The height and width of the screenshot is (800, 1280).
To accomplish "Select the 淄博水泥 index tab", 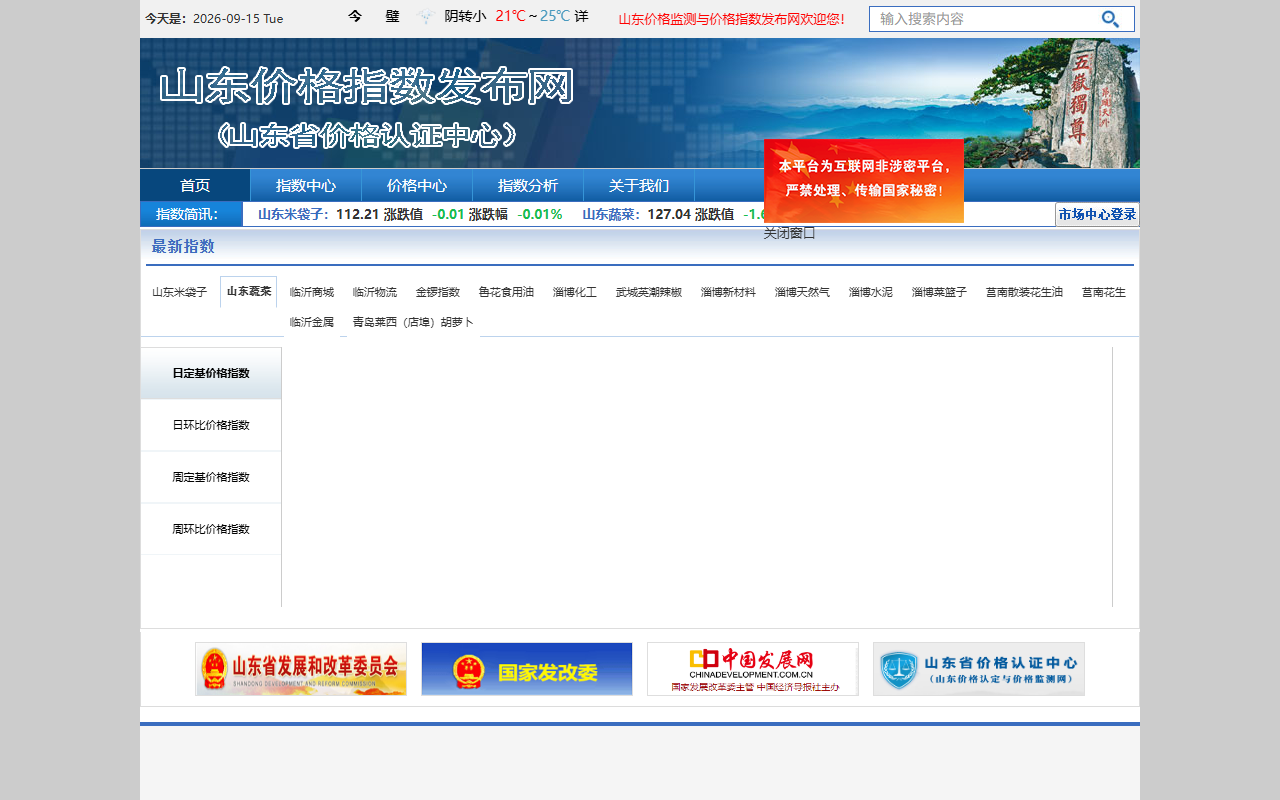I will [x=871, y=292].
